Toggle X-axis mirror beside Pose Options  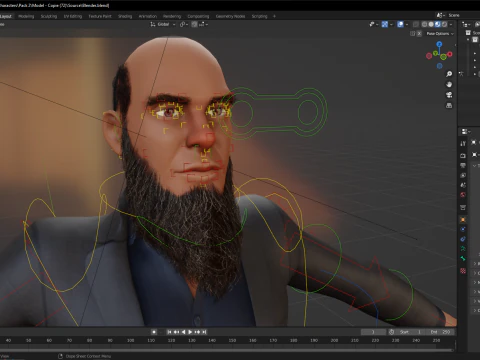tap(419, 34)
